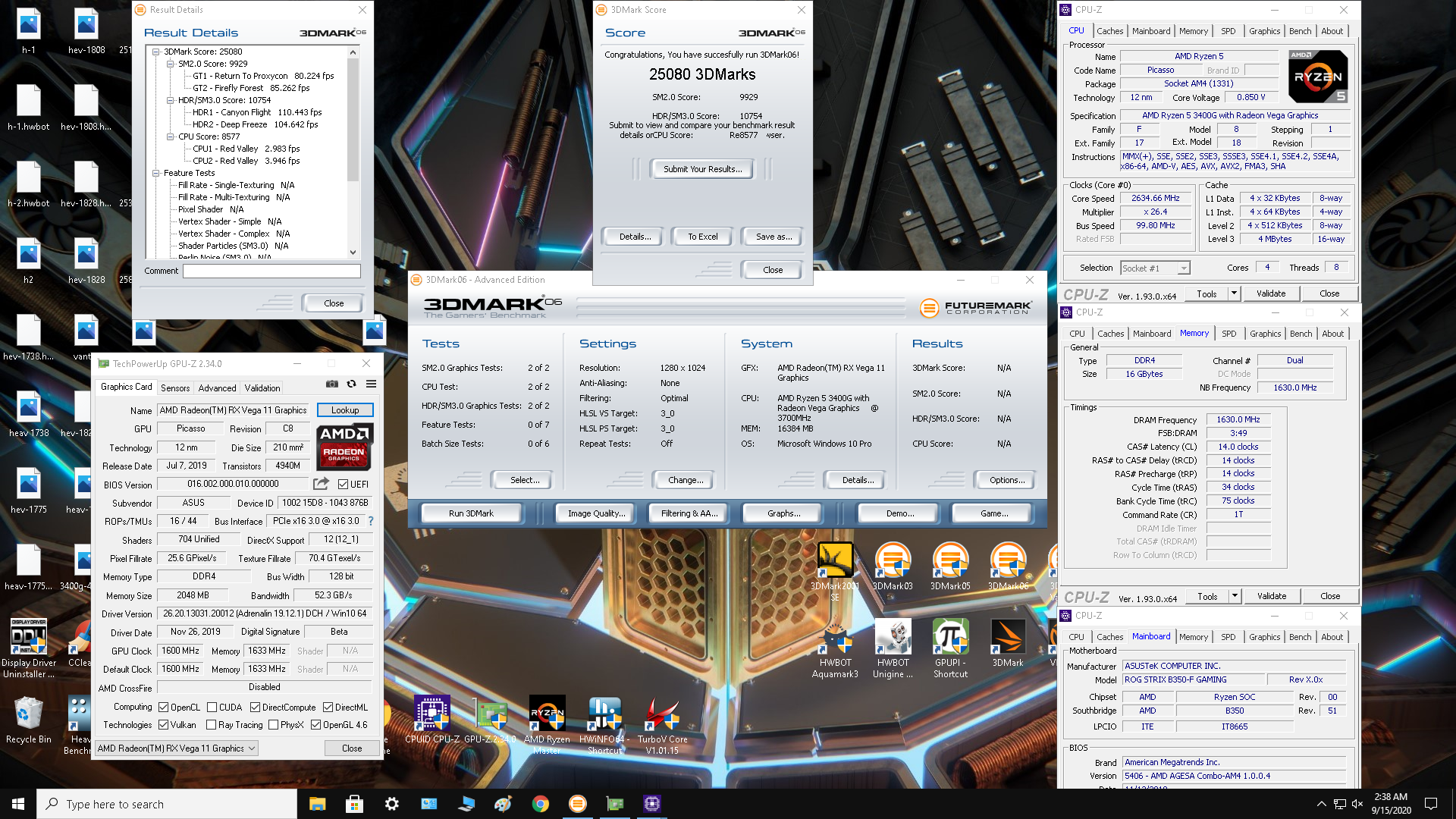The height and width of the screenshot is (819, 1456).
Task: Click Save as button in 3DMark Score
Action: pyautogui.click(x=773, y=237)
